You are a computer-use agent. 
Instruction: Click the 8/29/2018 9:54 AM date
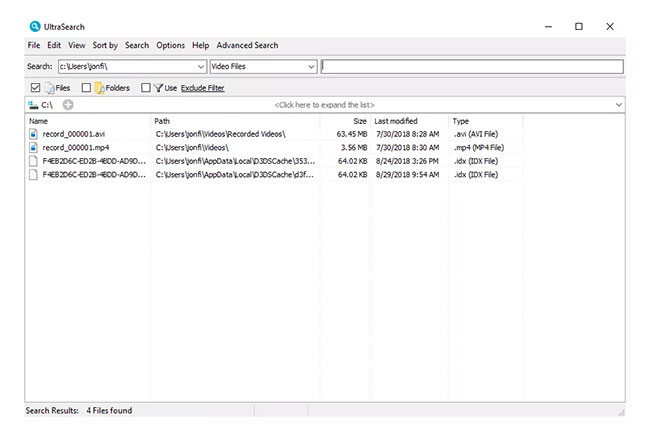pos(407,175)
